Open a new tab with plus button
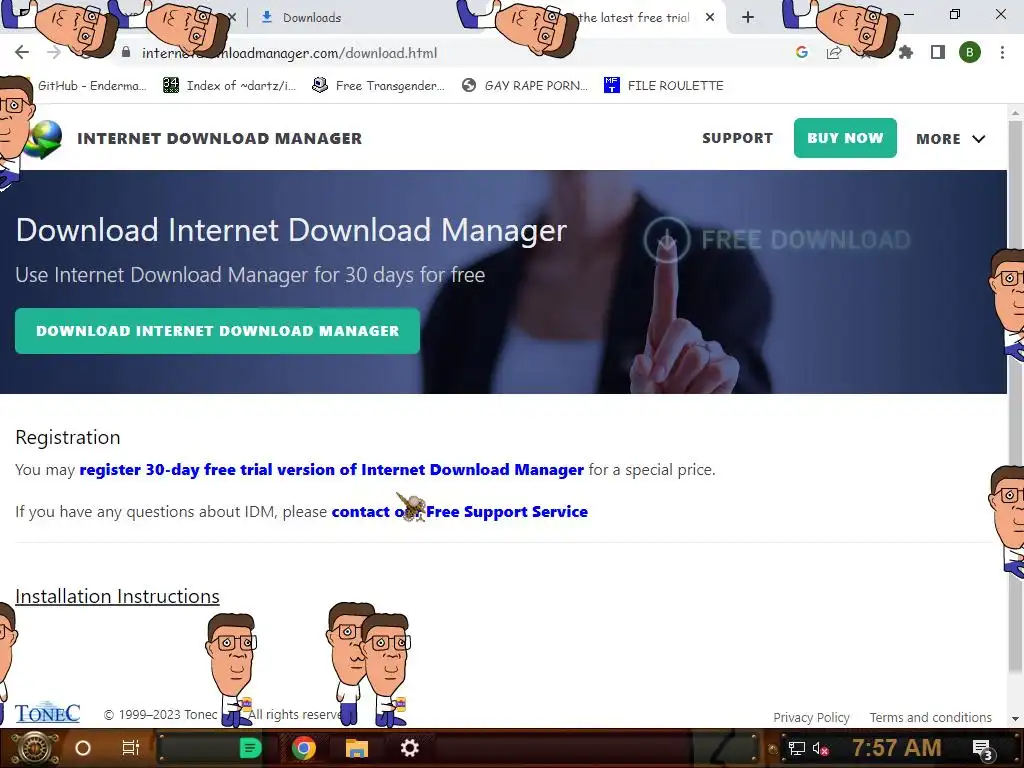The image size is (1024, 768). pyautogui.click(x=748, y=18)
